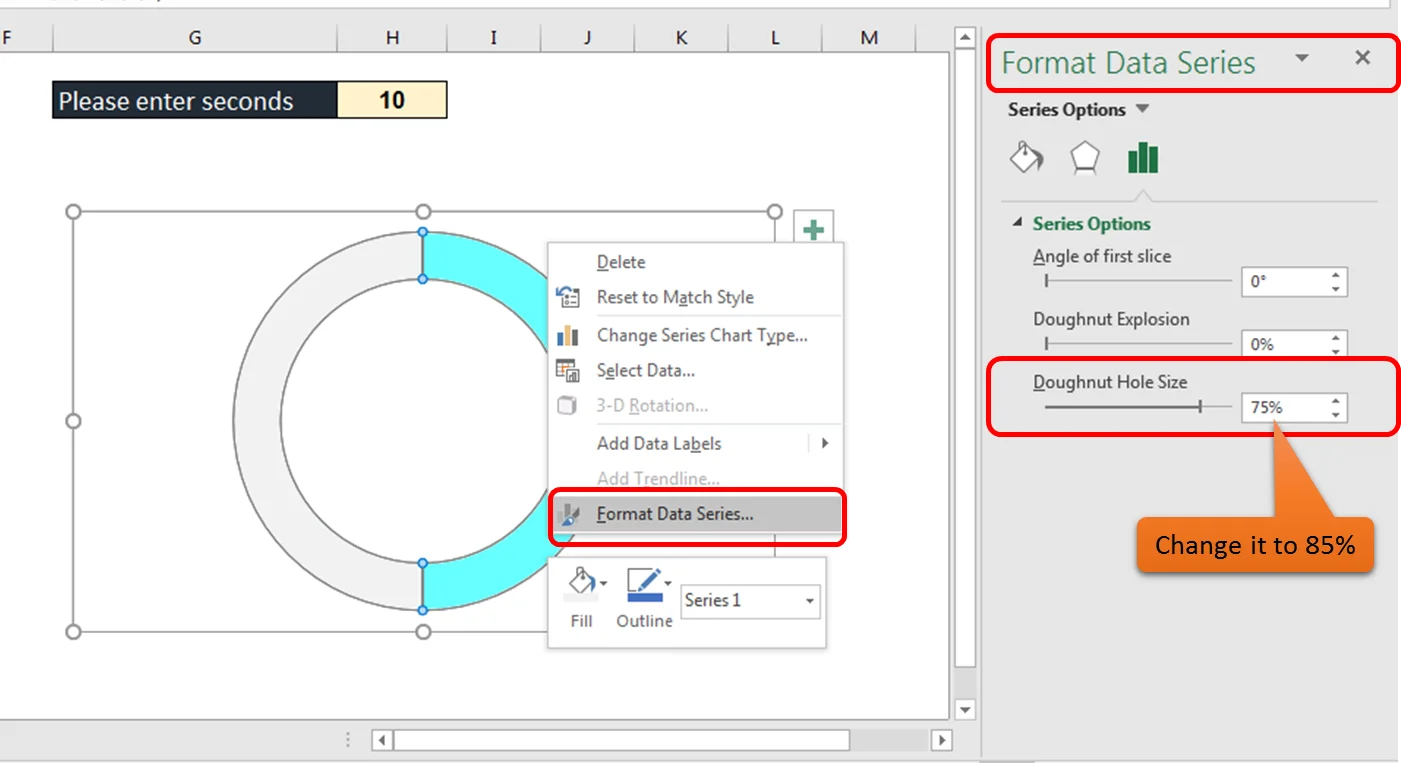Image resolution: width=1401 pixels, height=763 pixels.
Task: Click the Doughnut Hole Size percentage field
Action: [1282, 408]
